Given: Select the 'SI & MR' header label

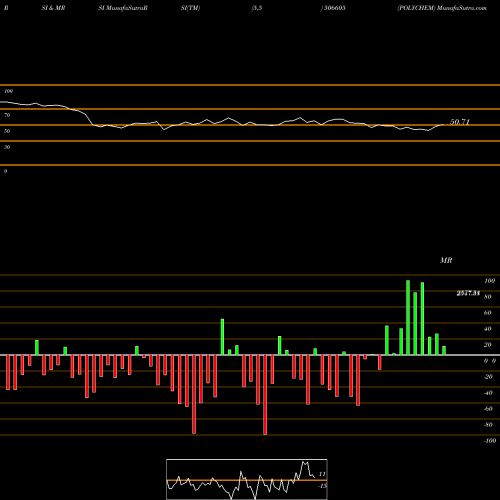Looking at the screenshot, I should click(53, 8).
